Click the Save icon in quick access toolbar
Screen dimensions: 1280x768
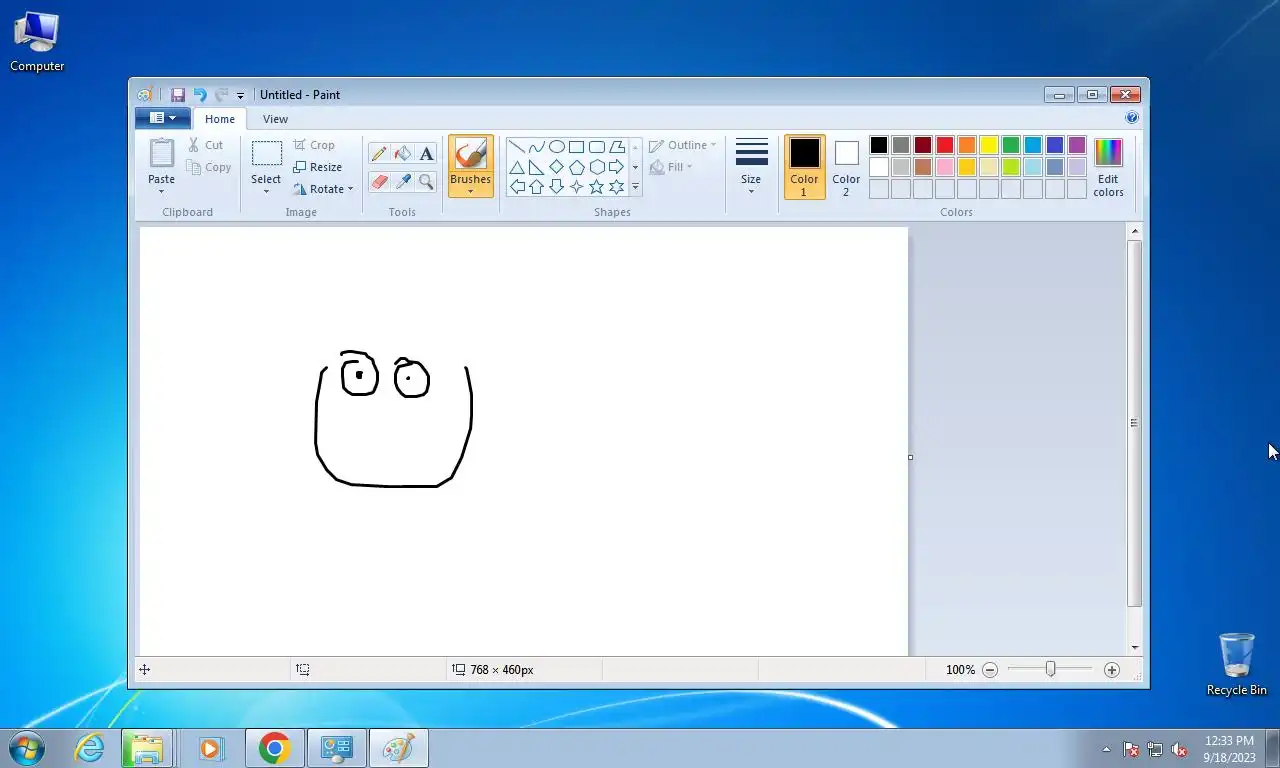(x=177, y=95)
